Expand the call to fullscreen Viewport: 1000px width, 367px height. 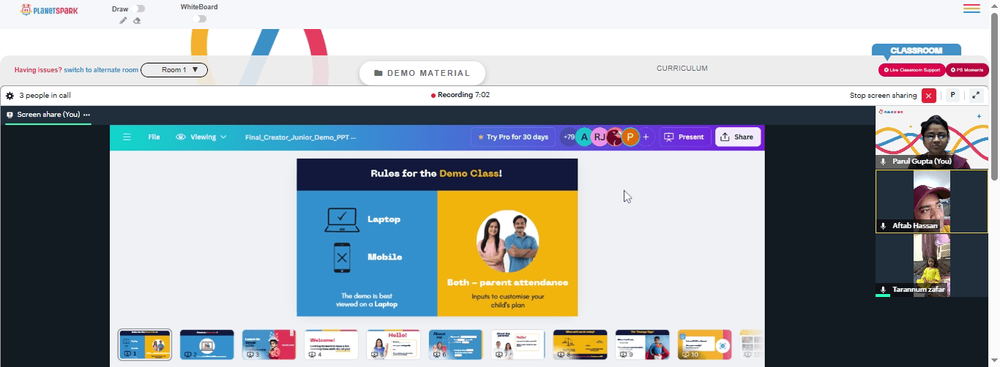[976, 96]
